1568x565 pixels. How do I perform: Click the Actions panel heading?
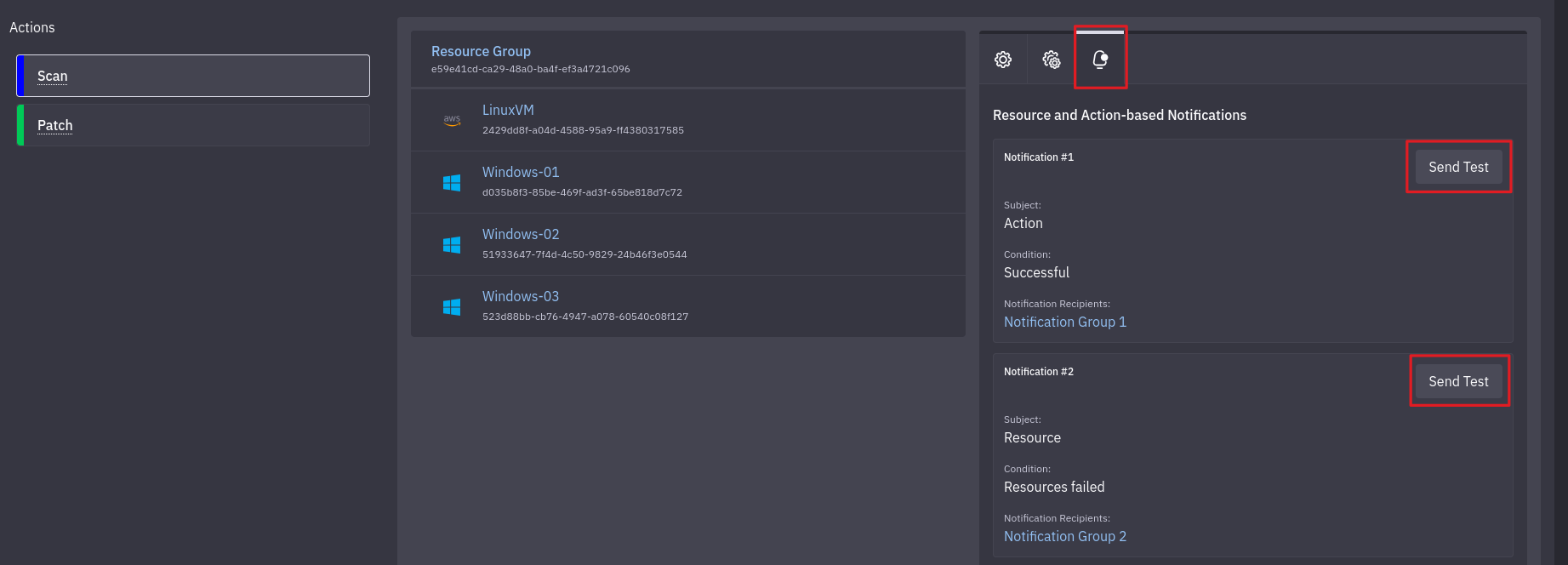(32, 27)
